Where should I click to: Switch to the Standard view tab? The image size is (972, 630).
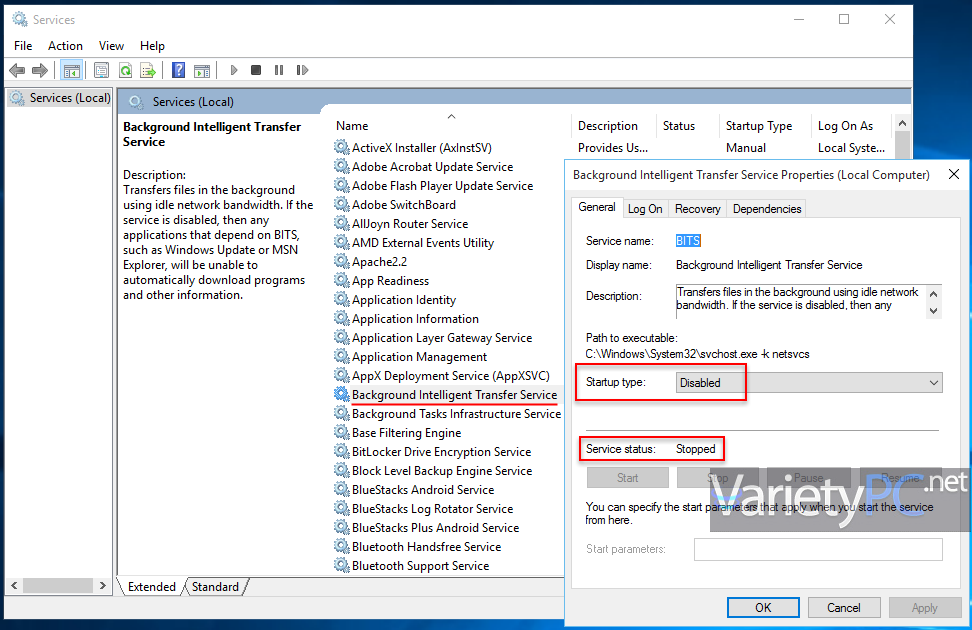(215, 587)
